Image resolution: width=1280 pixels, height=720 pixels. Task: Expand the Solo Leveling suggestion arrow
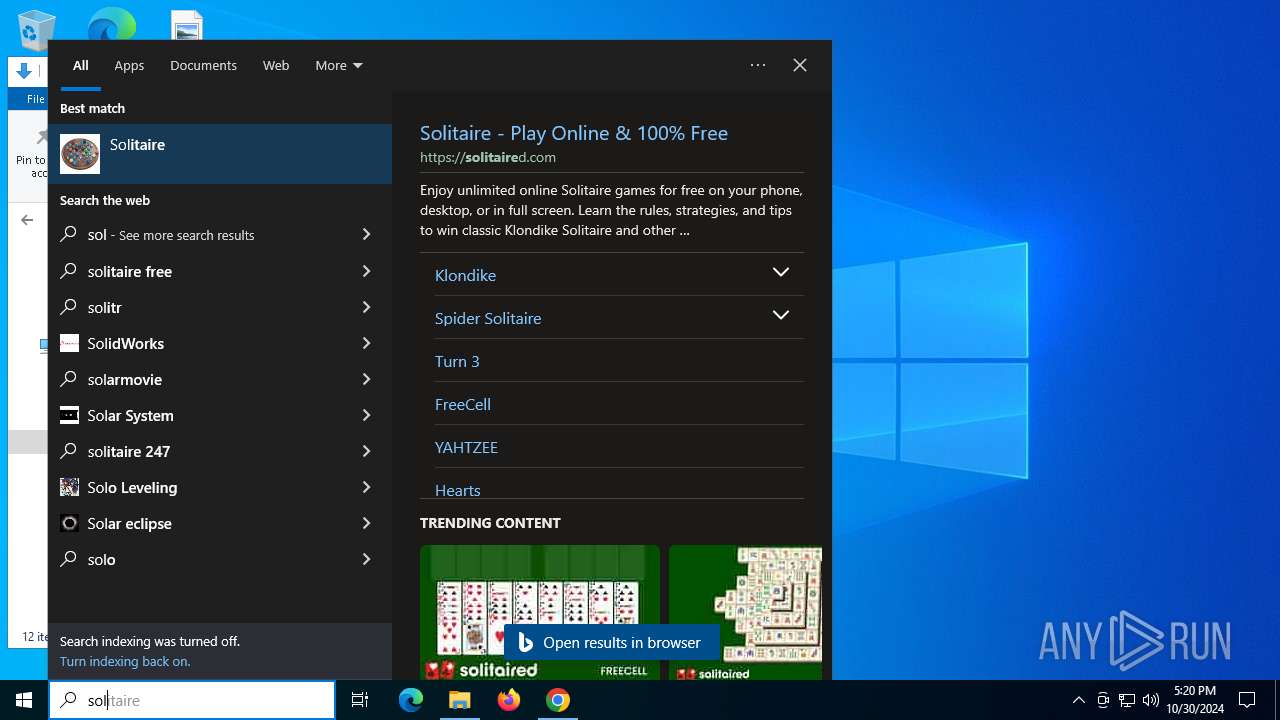click(366, 487)
